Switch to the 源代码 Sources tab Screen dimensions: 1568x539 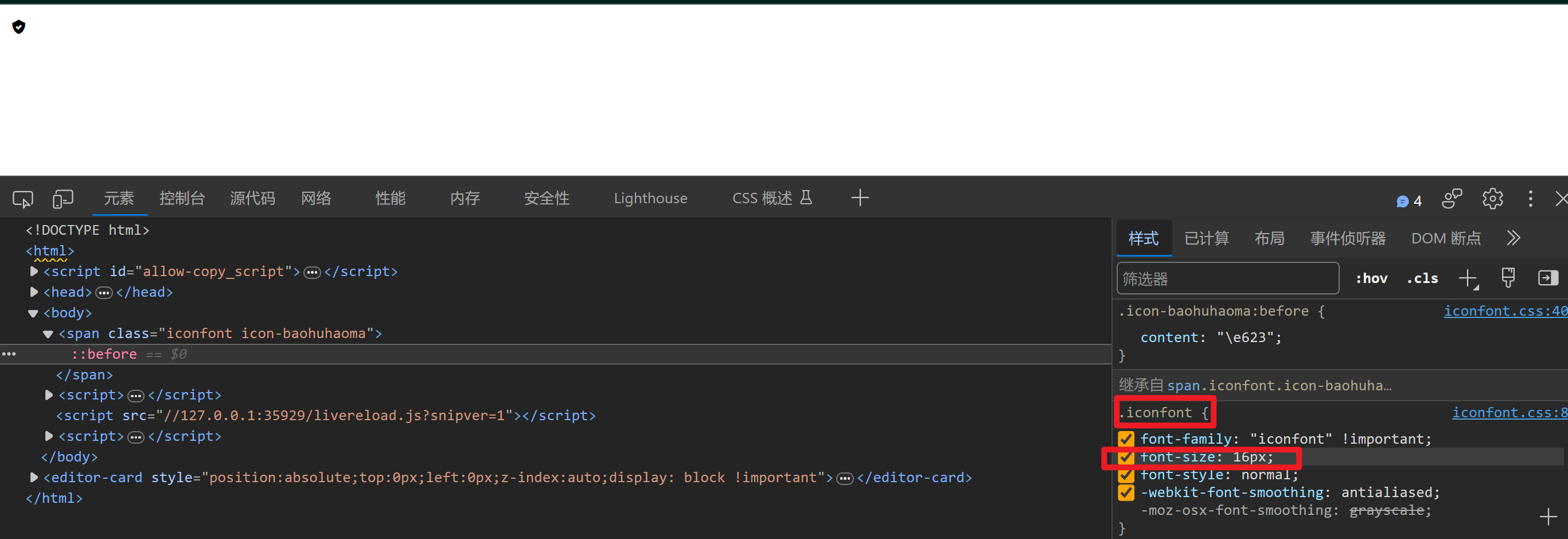click(x=252, y=199)
